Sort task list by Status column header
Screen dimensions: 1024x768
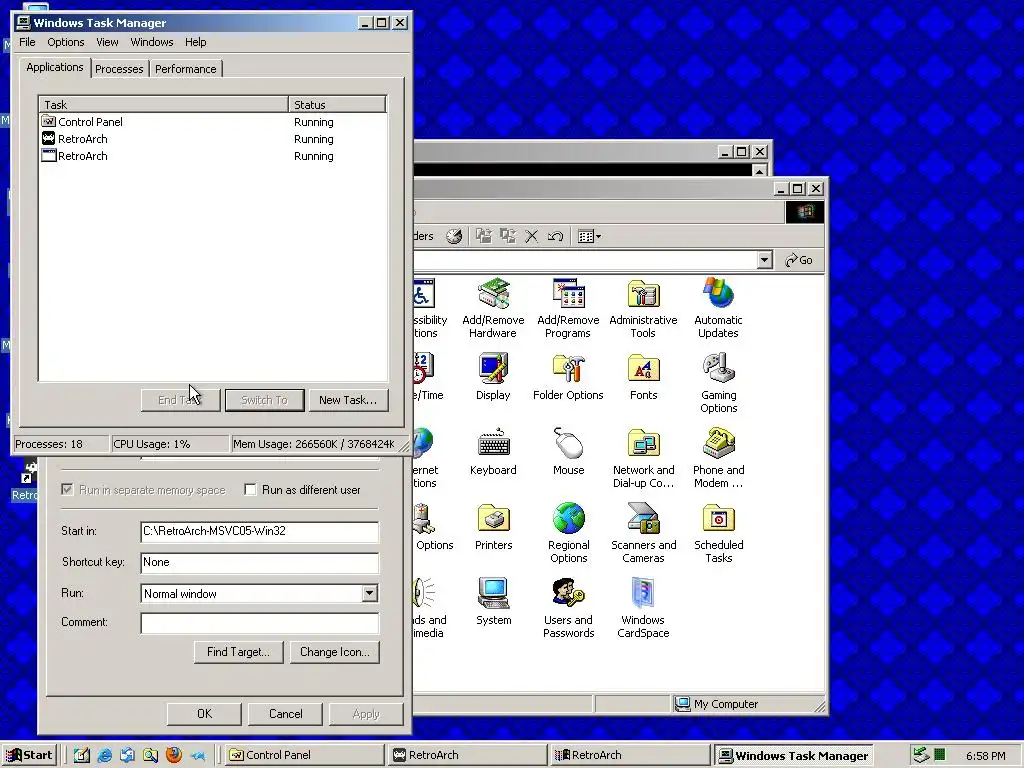point(337,104)
